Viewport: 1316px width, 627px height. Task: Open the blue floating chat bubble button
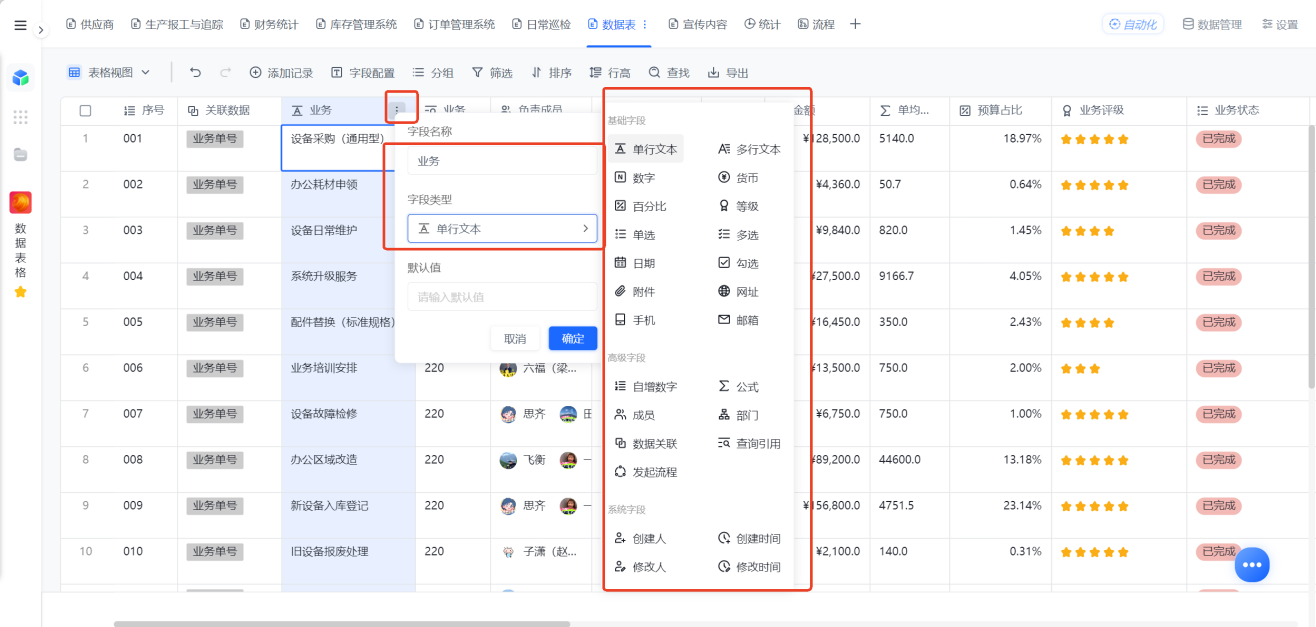[1251, 565]
